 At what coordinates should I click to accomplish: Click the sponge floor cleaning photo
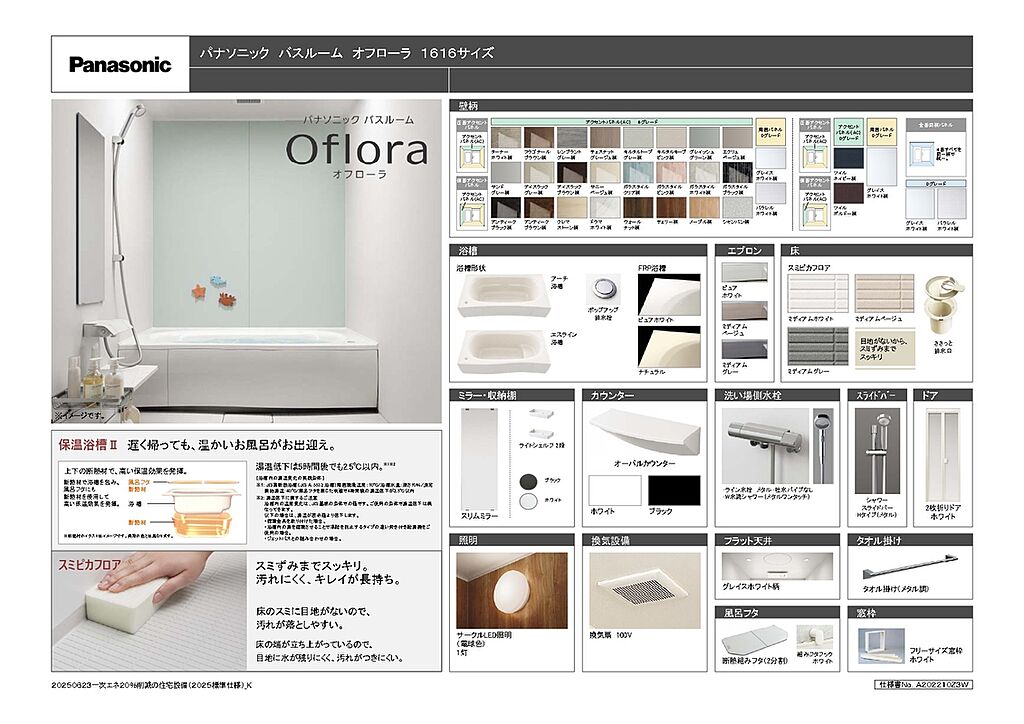(x=149, y=610)
